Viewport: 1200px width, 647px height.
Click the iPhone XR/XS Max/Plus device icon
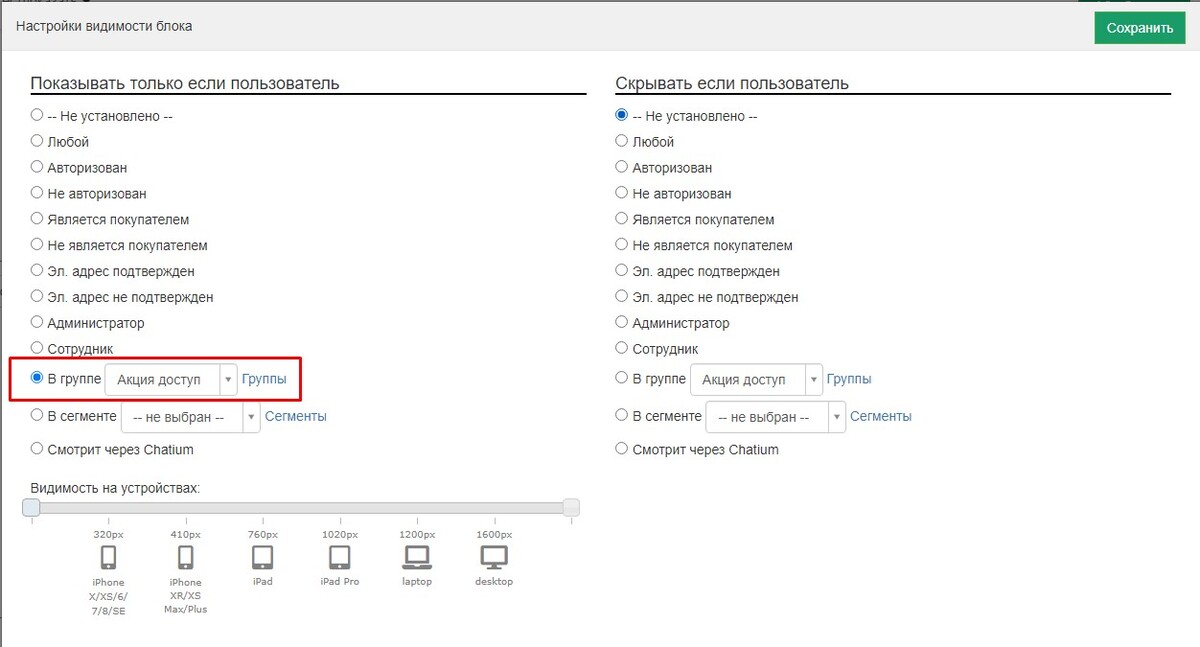click(x=185, y=557)
